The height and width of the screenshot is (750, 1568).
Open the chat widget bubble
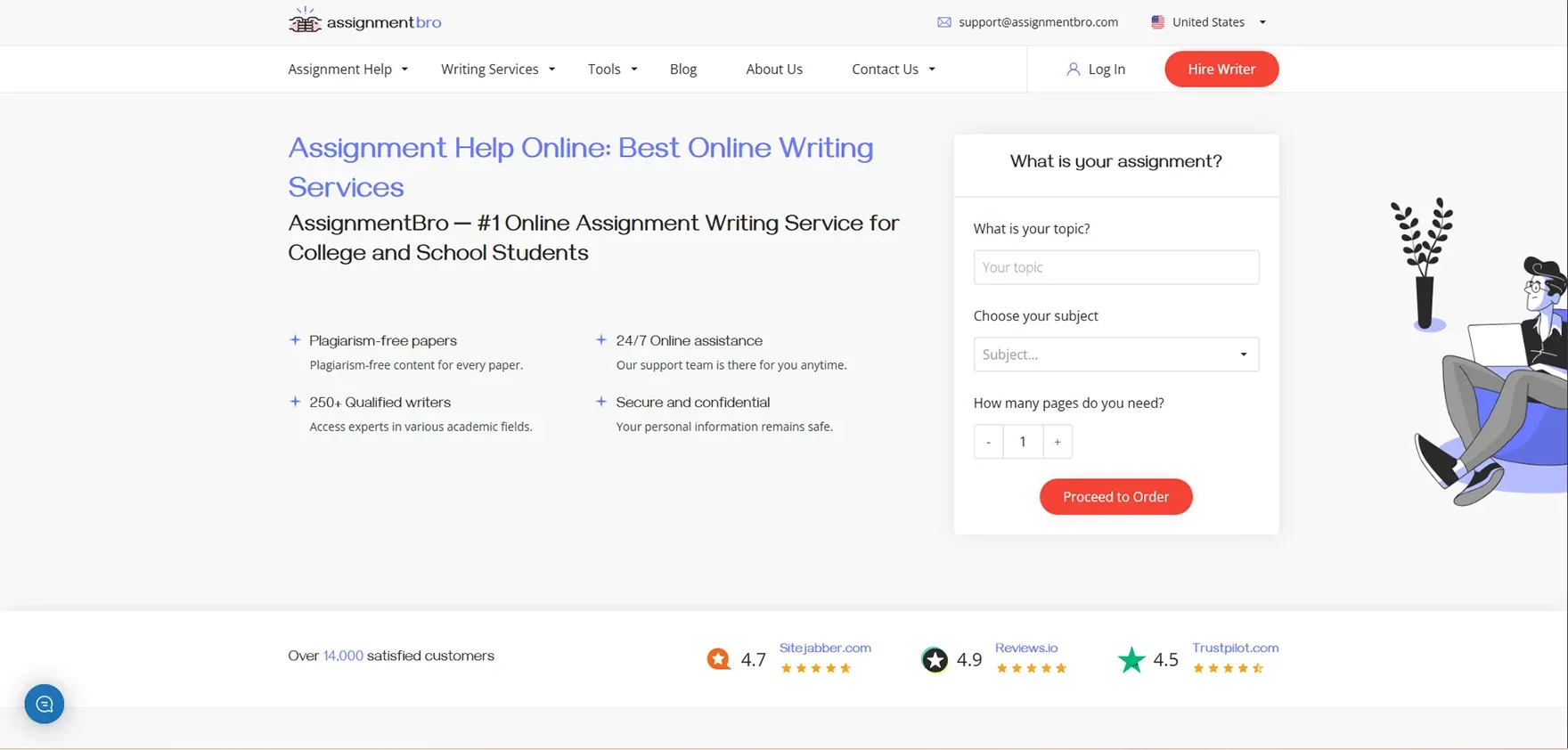coord(45,705)
